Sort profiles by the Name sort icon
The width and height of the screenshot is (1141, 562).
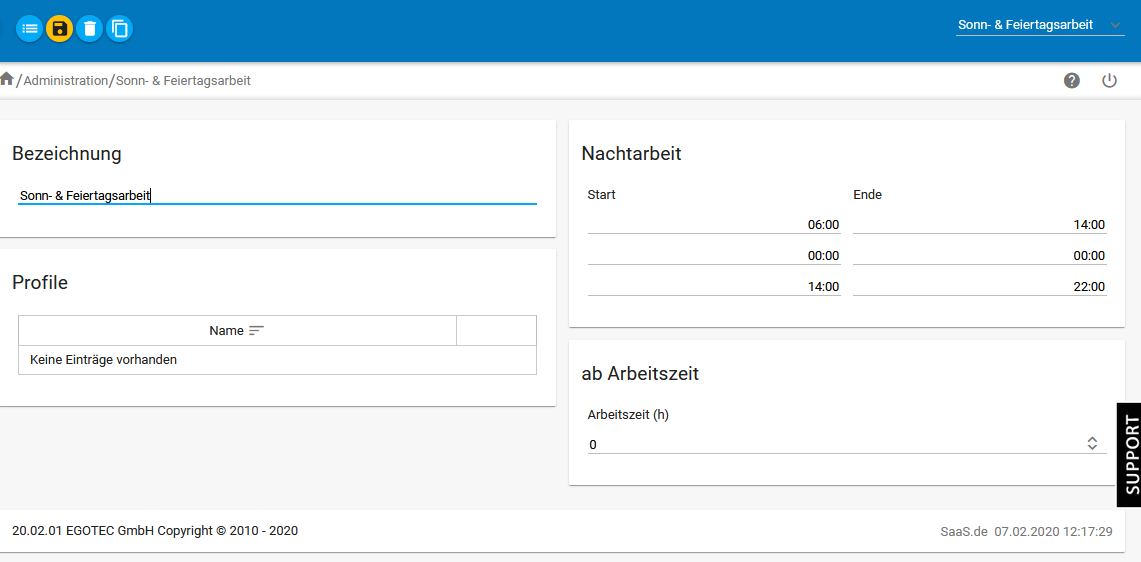[256, 331]
